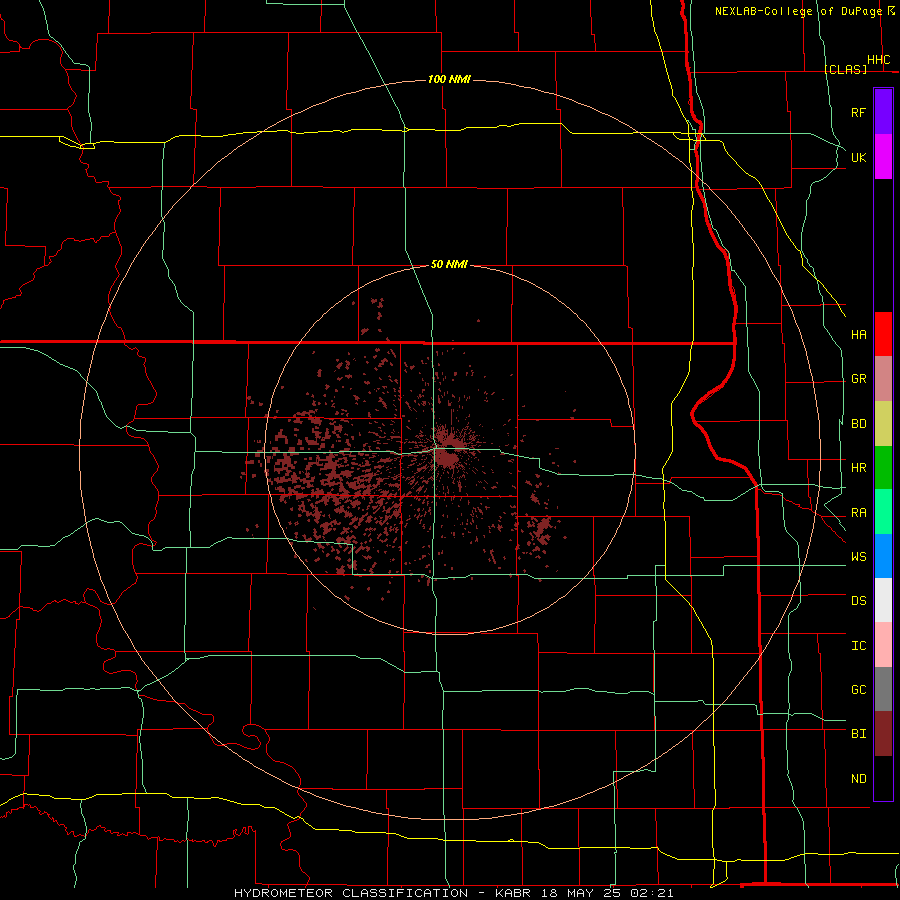The height and width of the screenshot is (900, 900).
Task: Click the green HR legend swatch
Action: 883,468
